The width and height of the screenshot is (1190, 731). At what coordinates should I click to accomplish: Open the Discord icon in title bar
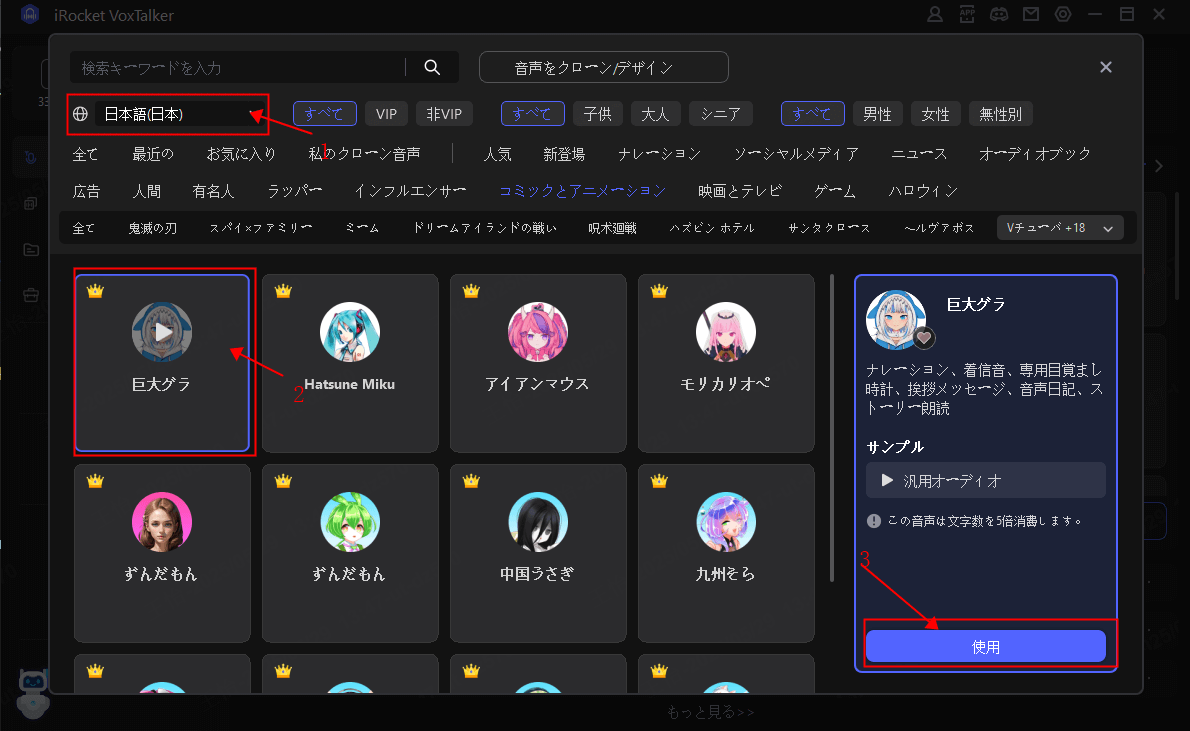point(999,14)
